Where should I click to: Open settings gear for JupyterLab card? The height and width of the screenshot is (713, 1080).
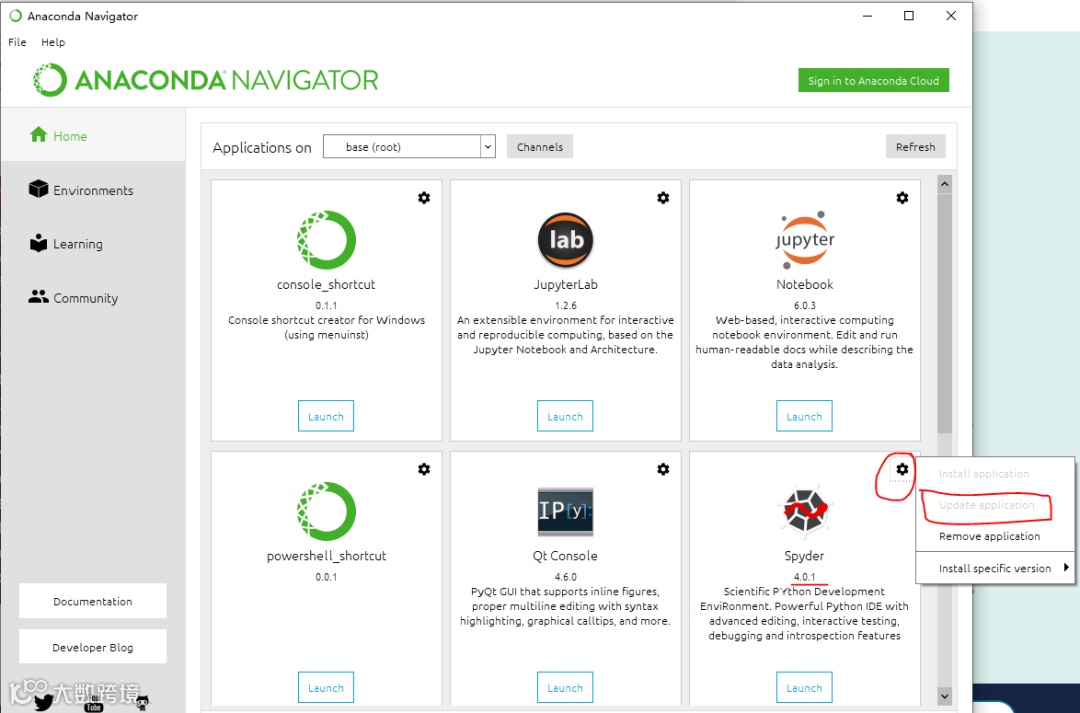[663, 198]
